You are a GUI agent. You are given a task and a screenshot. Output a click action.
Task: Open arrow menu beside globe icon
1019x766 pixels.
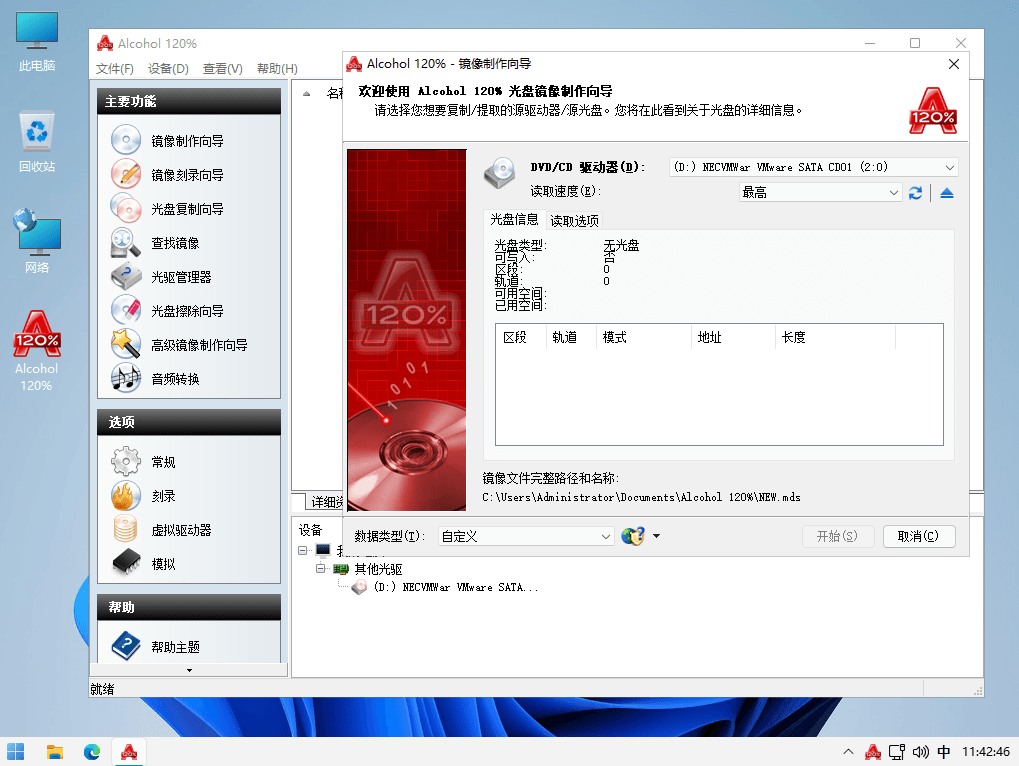(656, 536)
